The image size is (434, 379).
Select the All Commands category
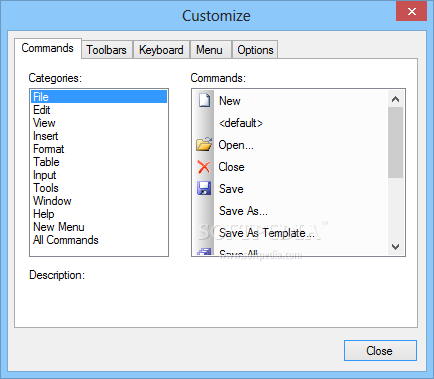tap(99, 240)
